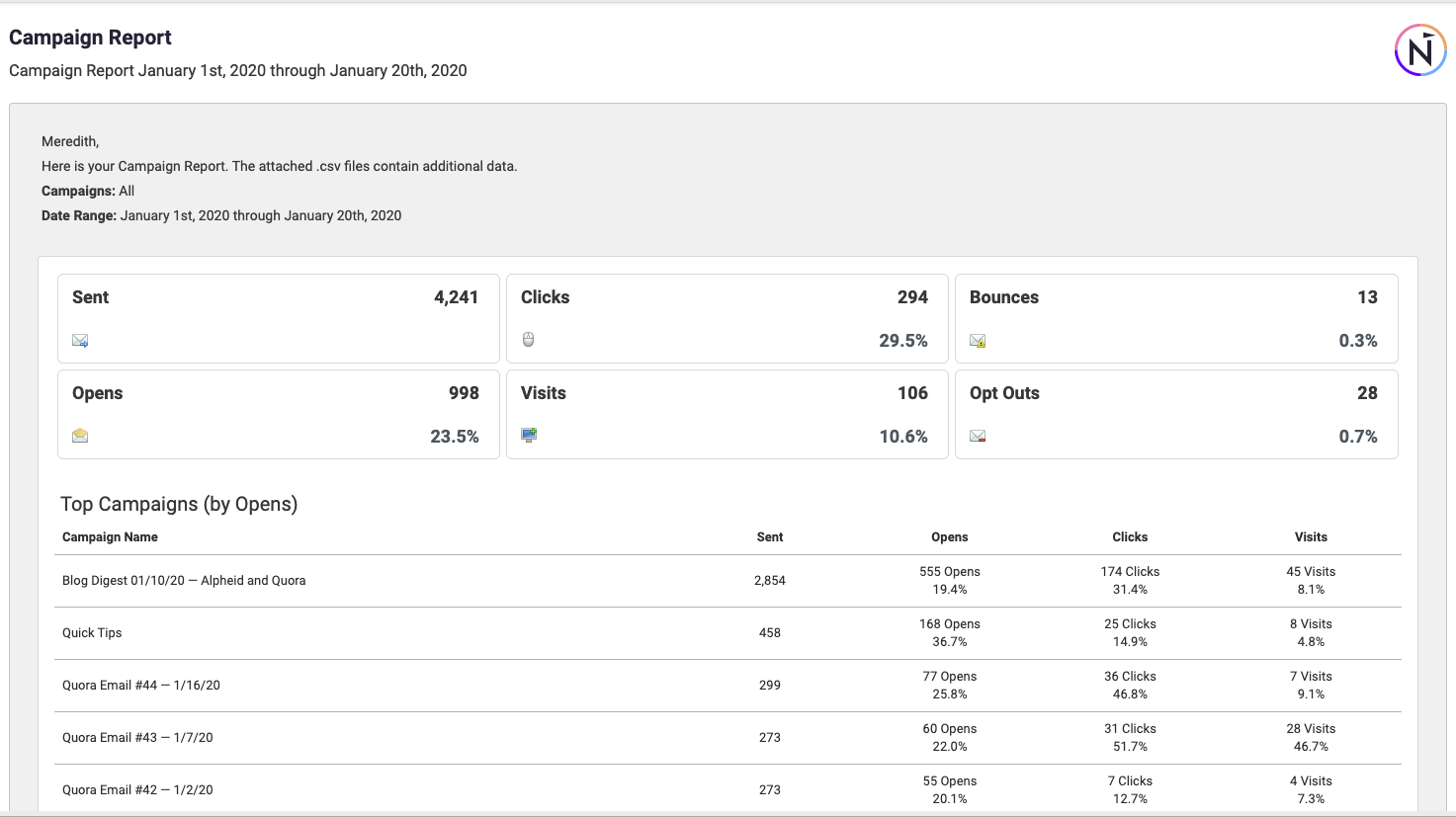
Task: Select campaign Quora Email #44 — 1/16/20
Action: point(140,685)
